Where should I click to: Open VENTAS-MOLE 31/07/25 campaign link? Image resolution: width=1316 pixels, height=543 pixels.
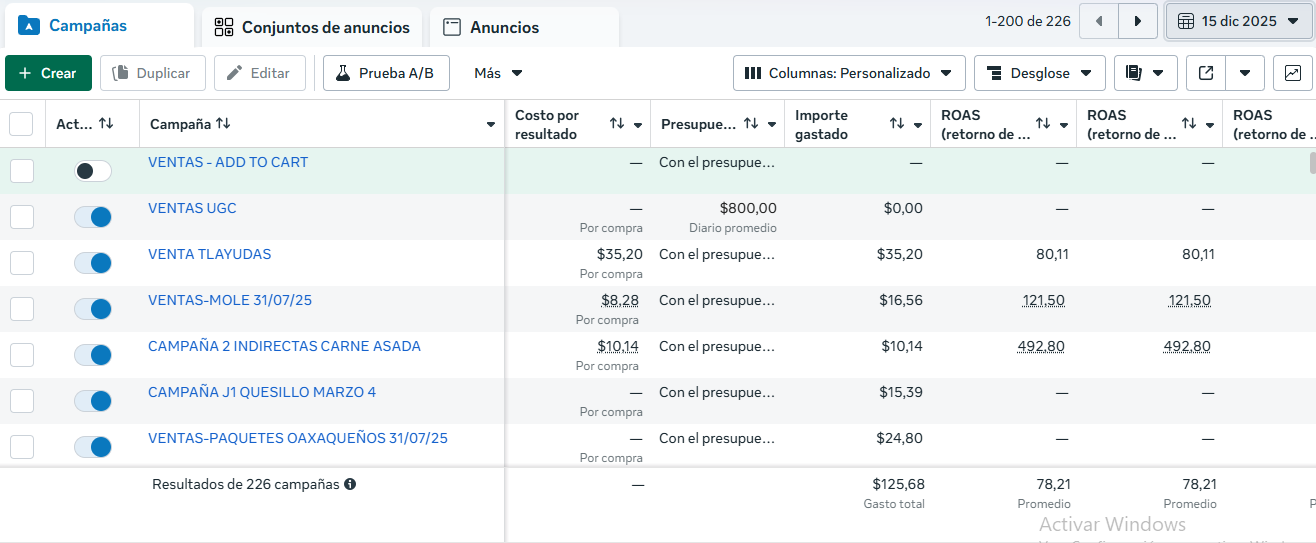[x=230, y=300]
